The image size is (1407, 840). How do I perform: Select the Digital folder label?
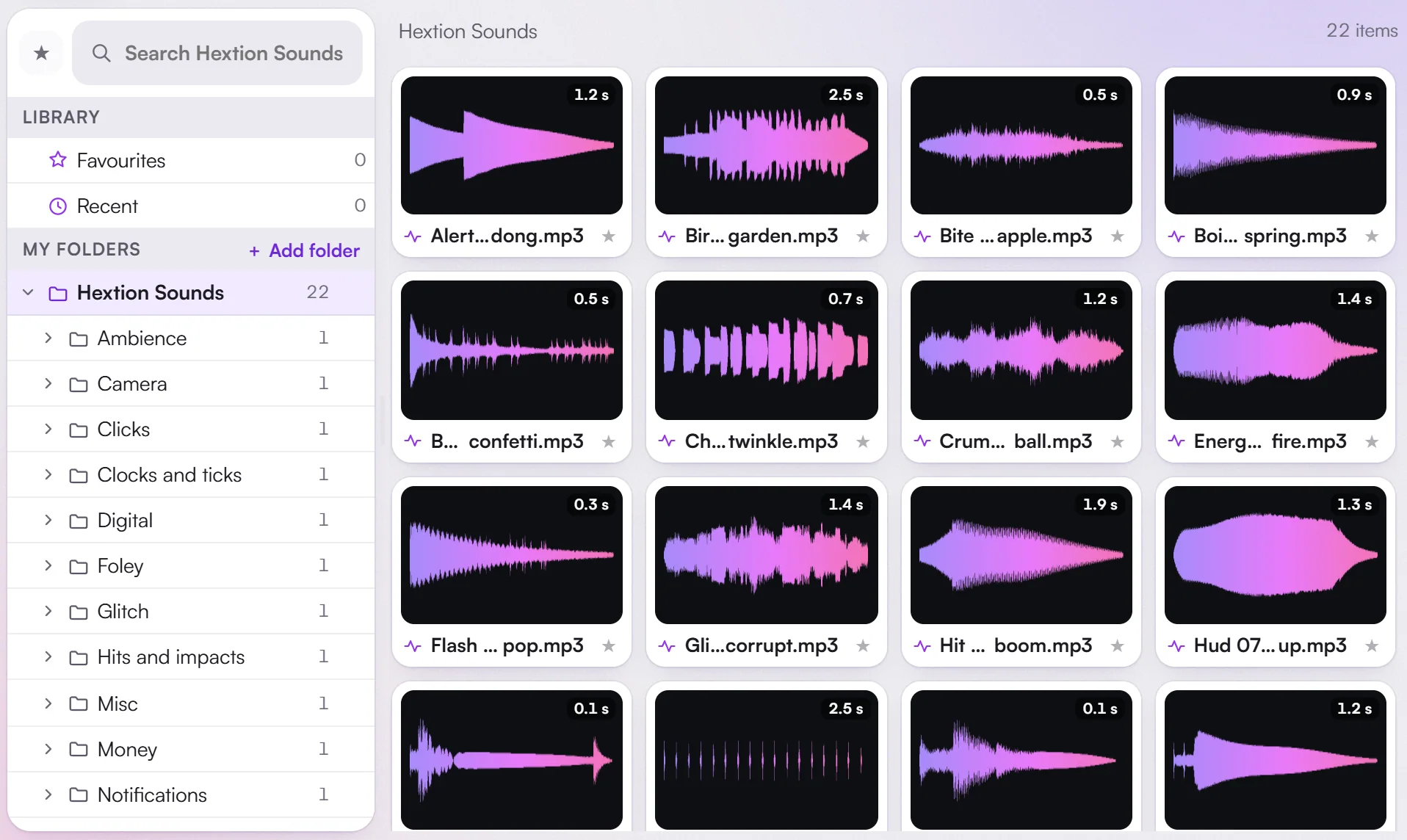coord(125,520)
